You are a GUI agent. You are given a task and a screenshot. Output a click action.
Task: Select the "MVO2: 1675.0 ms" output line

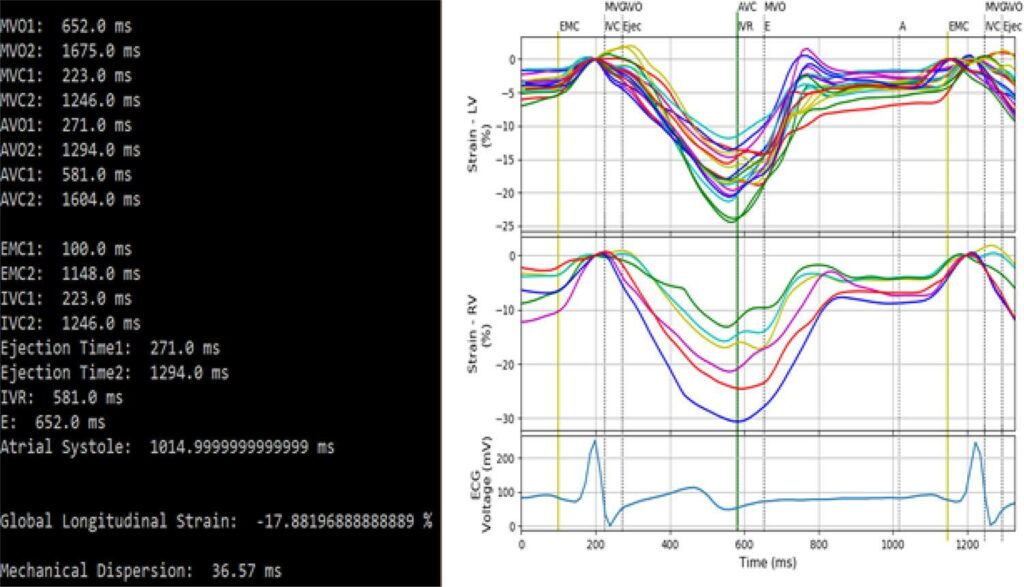(x=70, y=52)
